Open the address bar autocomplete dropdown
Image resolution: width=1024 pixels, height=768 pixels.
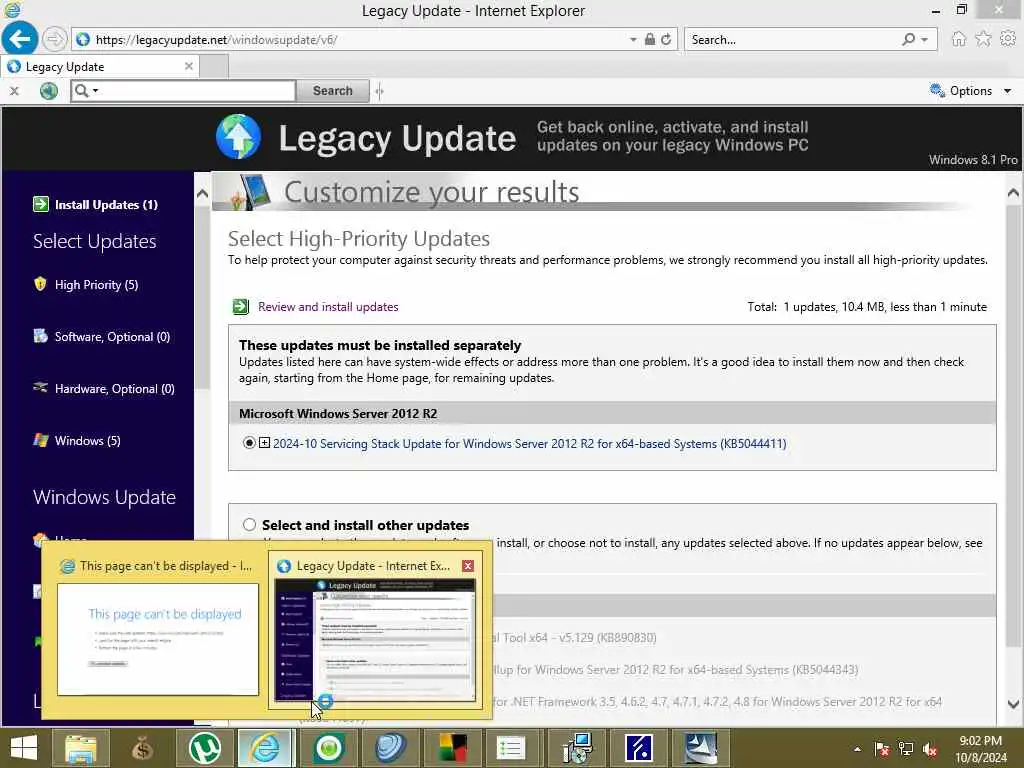point(633,40)
